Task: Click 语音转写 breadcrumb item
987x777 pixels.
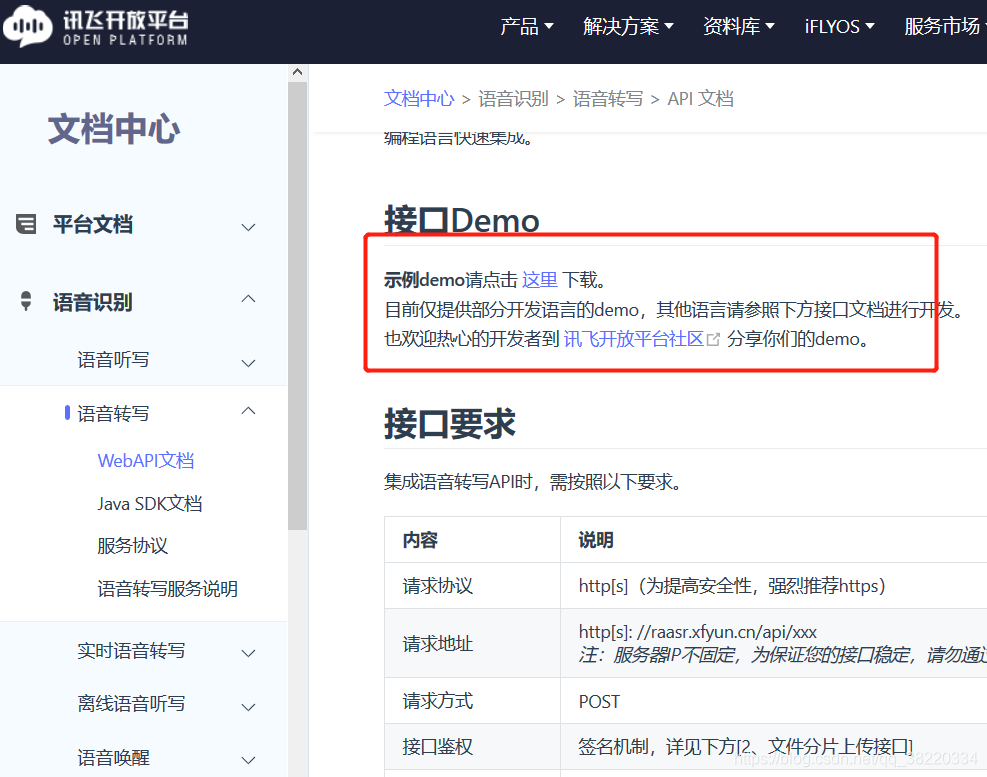Action: click(608, 99)
